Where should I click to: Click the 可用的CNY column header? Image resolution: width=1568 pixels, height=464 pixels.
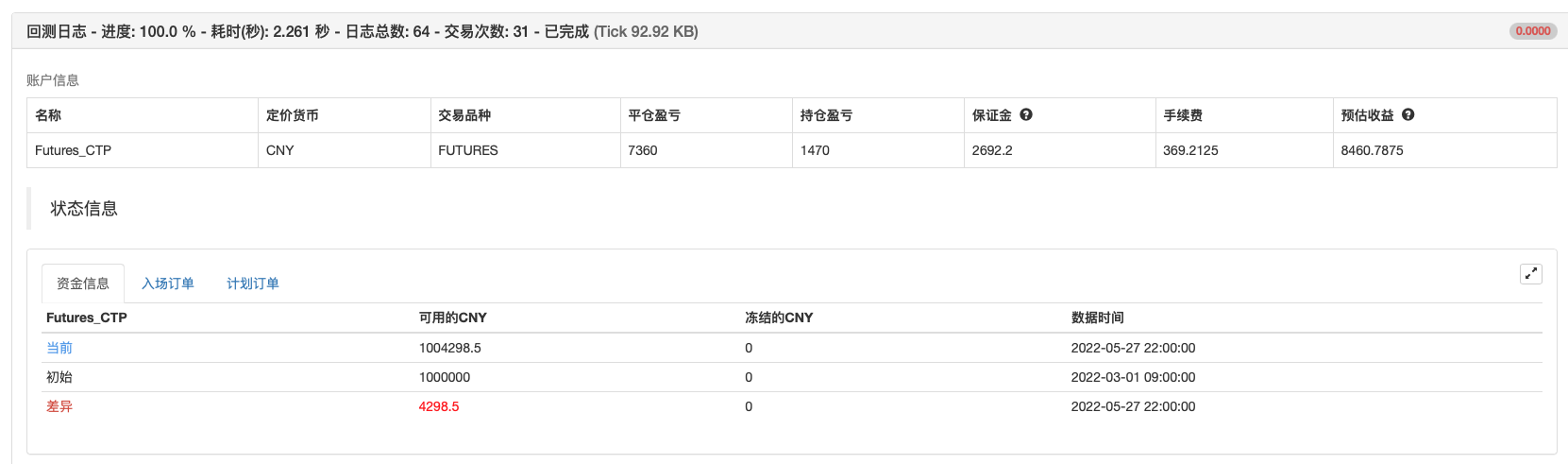click(453, 318)
